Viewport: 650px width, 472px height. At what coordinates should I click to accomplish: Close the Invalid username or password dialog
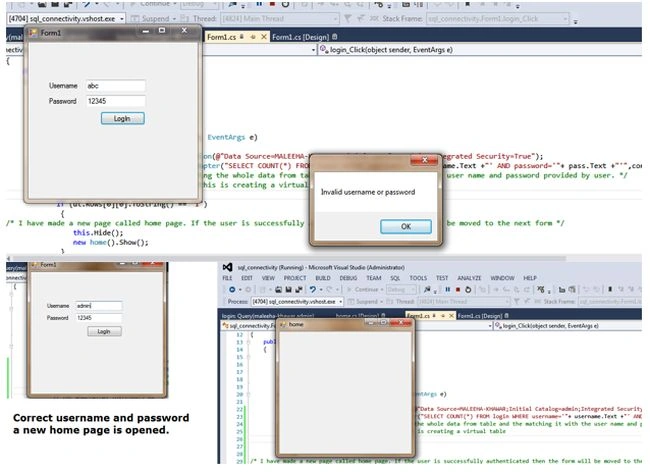(x=424, y=160)
